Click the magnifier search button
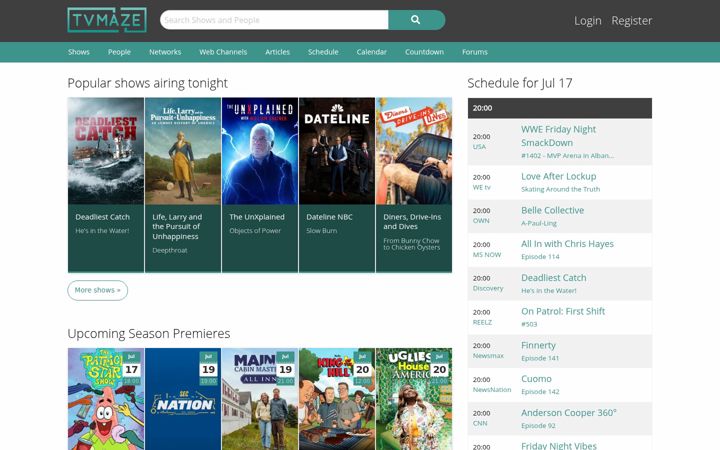This screenshot has height=450, width=720. click(416, 20)
